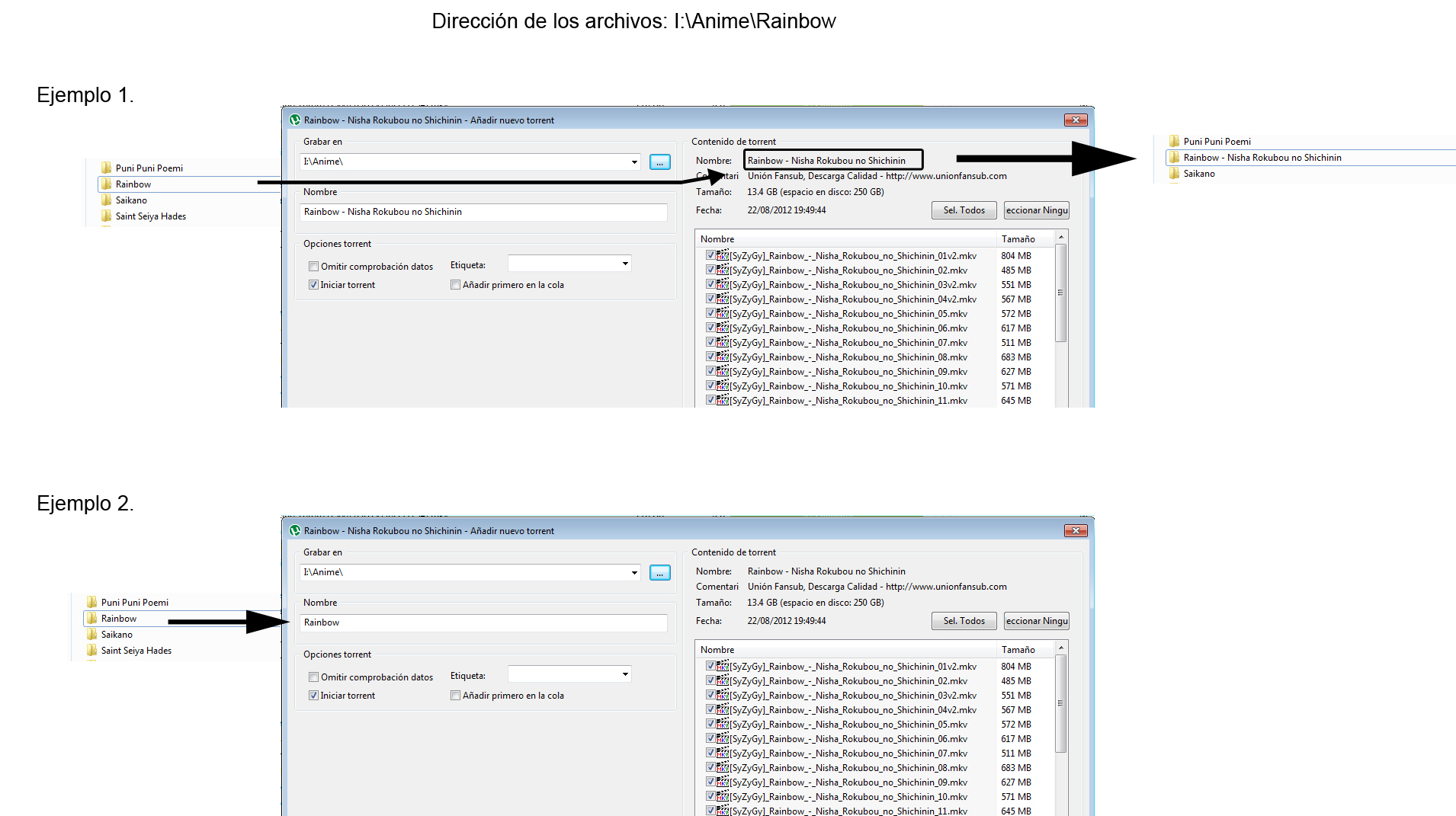The height and width of the screenshot is (816, 1456).
Task: Click the uTorrent icon in the dialog title bar
Action: (x=296, y=120)
